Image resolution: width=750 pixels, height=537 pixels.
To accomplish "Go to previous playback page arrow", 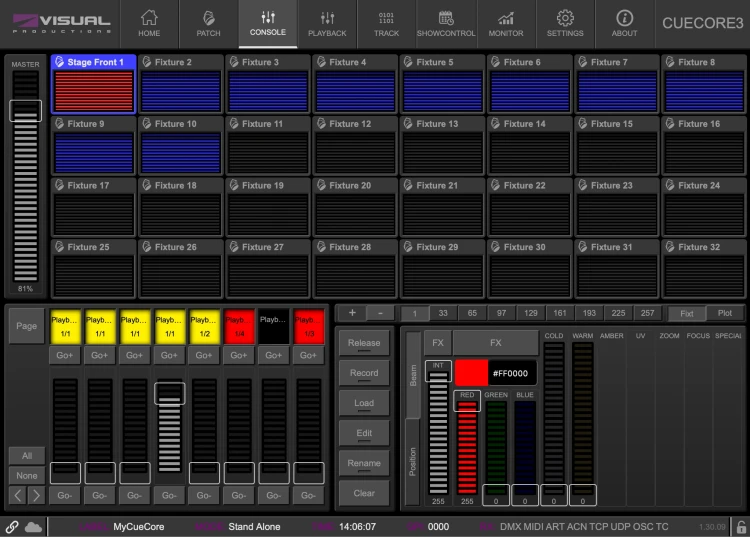I will [18, 495].
